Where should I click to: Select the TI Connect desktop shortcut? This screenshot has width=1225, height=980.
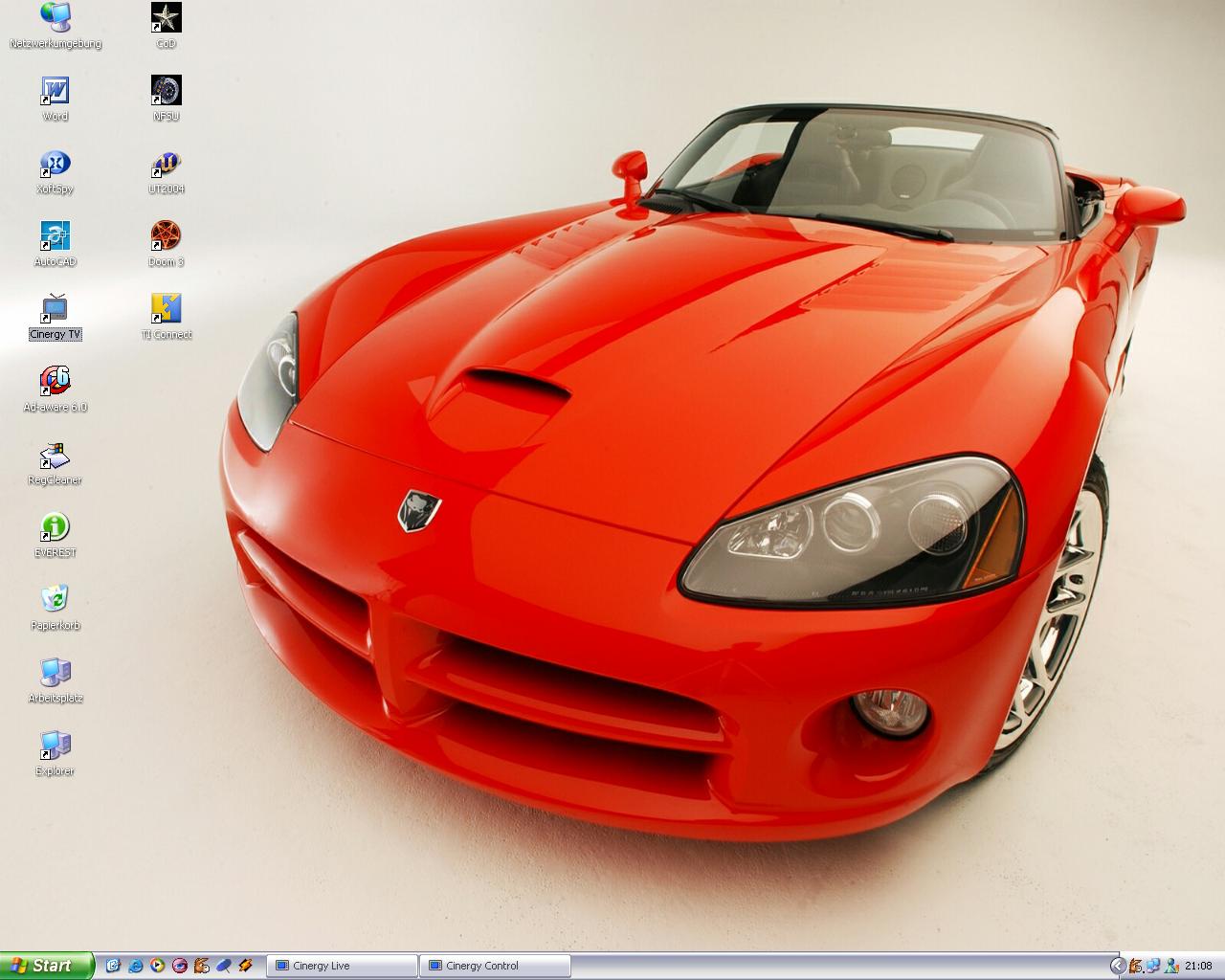click(166, 309)
